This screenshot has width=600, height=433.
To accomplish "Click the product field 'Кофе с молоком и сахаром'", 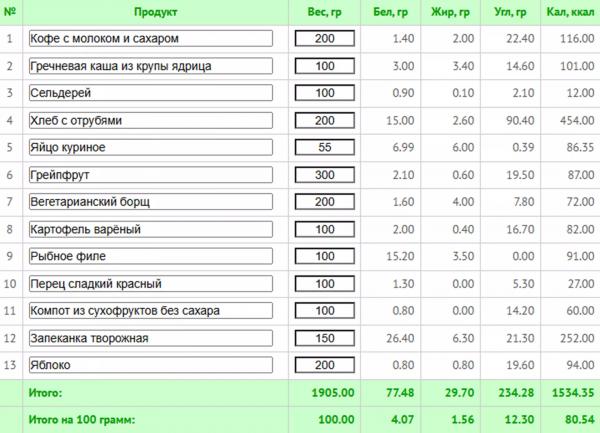I will coord(151,39).
